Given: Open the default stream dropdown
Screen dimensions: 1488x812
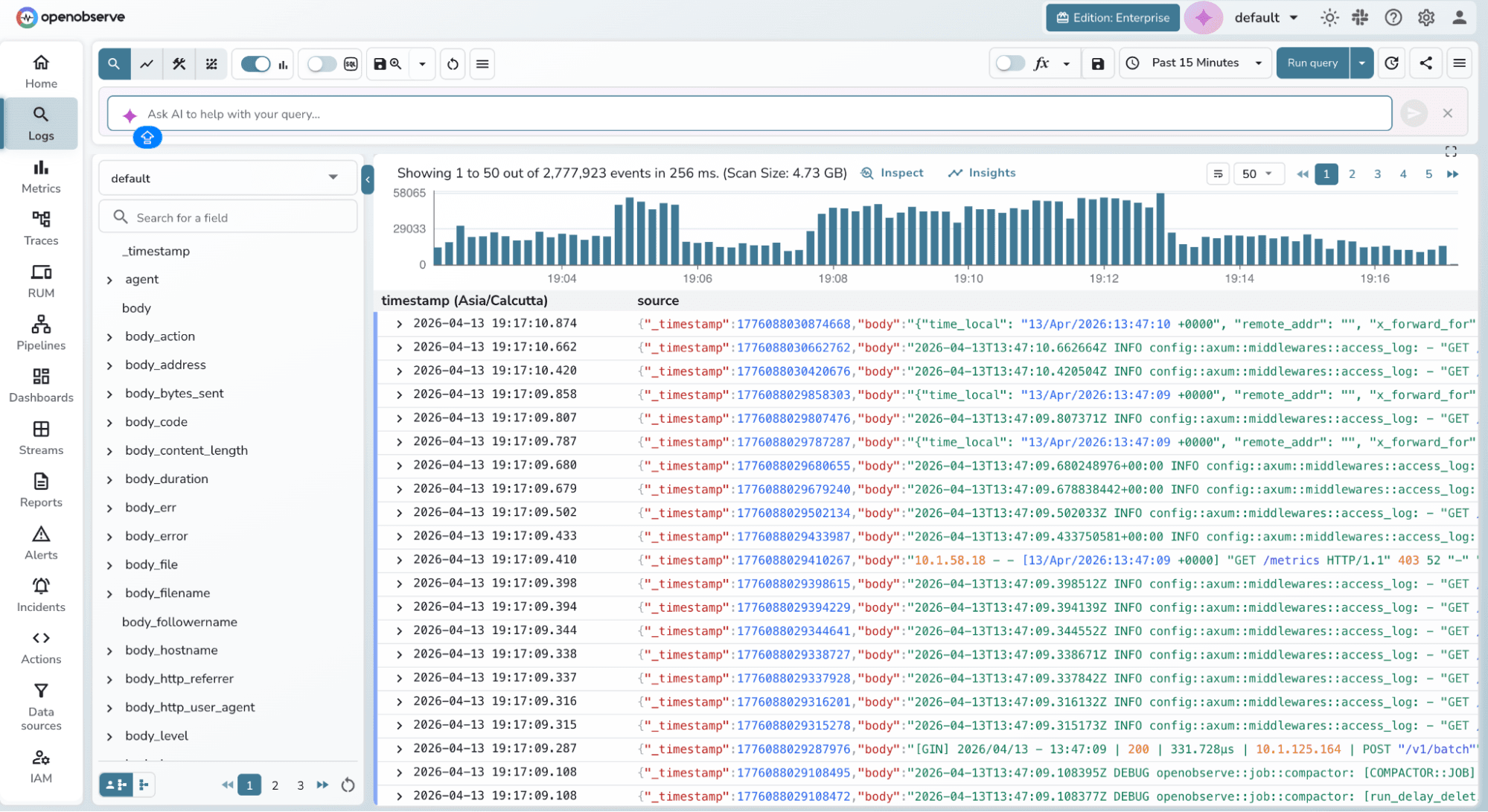Looking at the screenshot, I should [226, 178].
